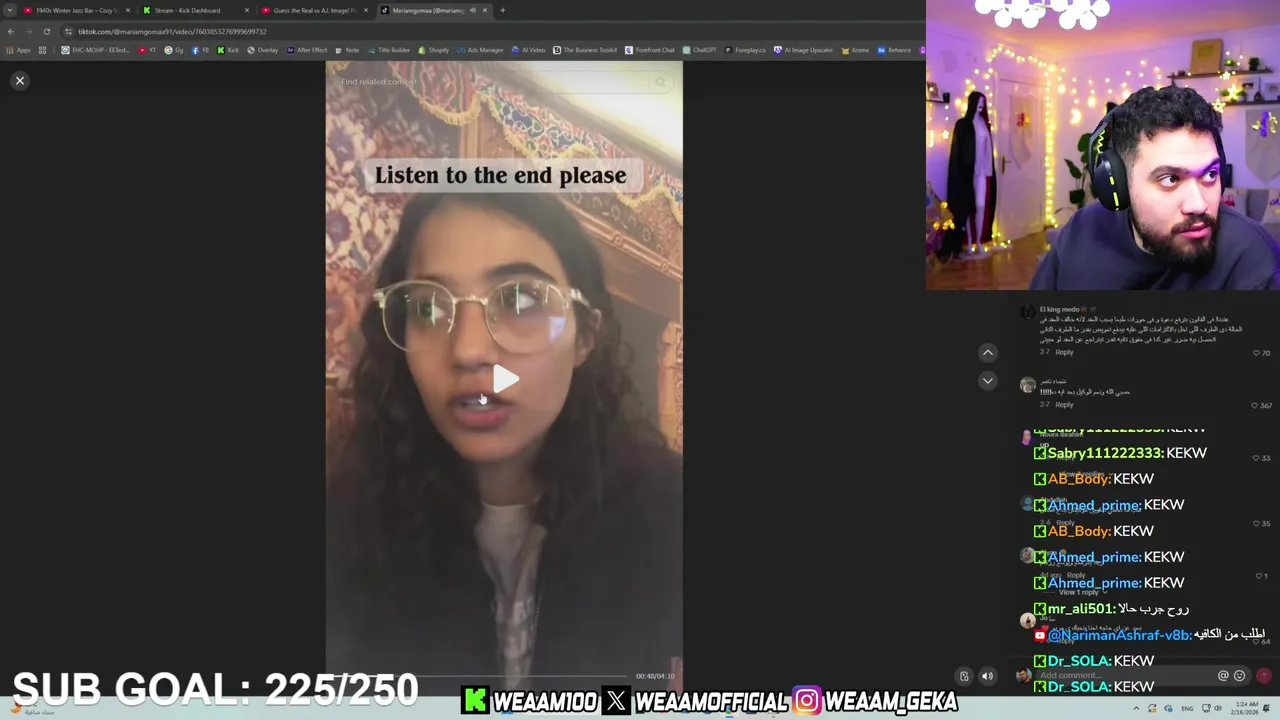Viewport: 1280px width, 720px height.
Task: Mute the TikTok video with speaker icon
Action: point(987,676)
